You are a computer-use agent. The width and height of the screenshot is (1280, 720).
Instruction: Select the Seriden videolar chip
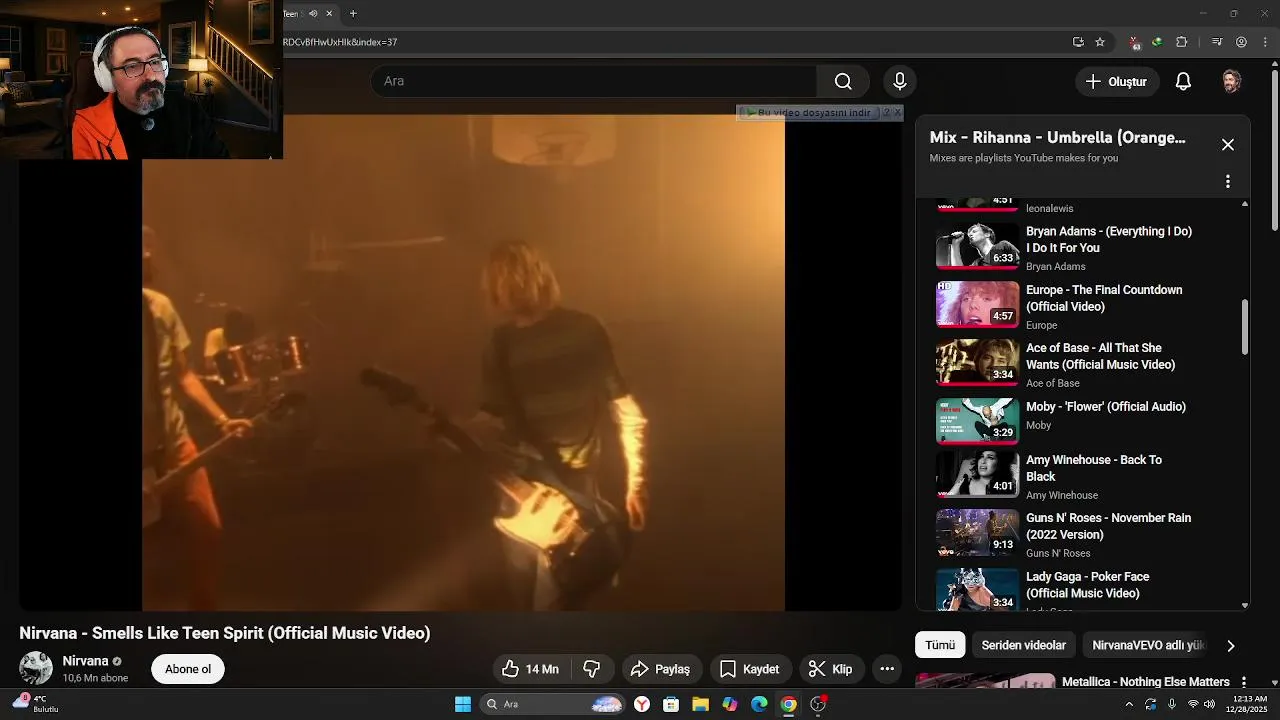click(x=1023, y=645)
